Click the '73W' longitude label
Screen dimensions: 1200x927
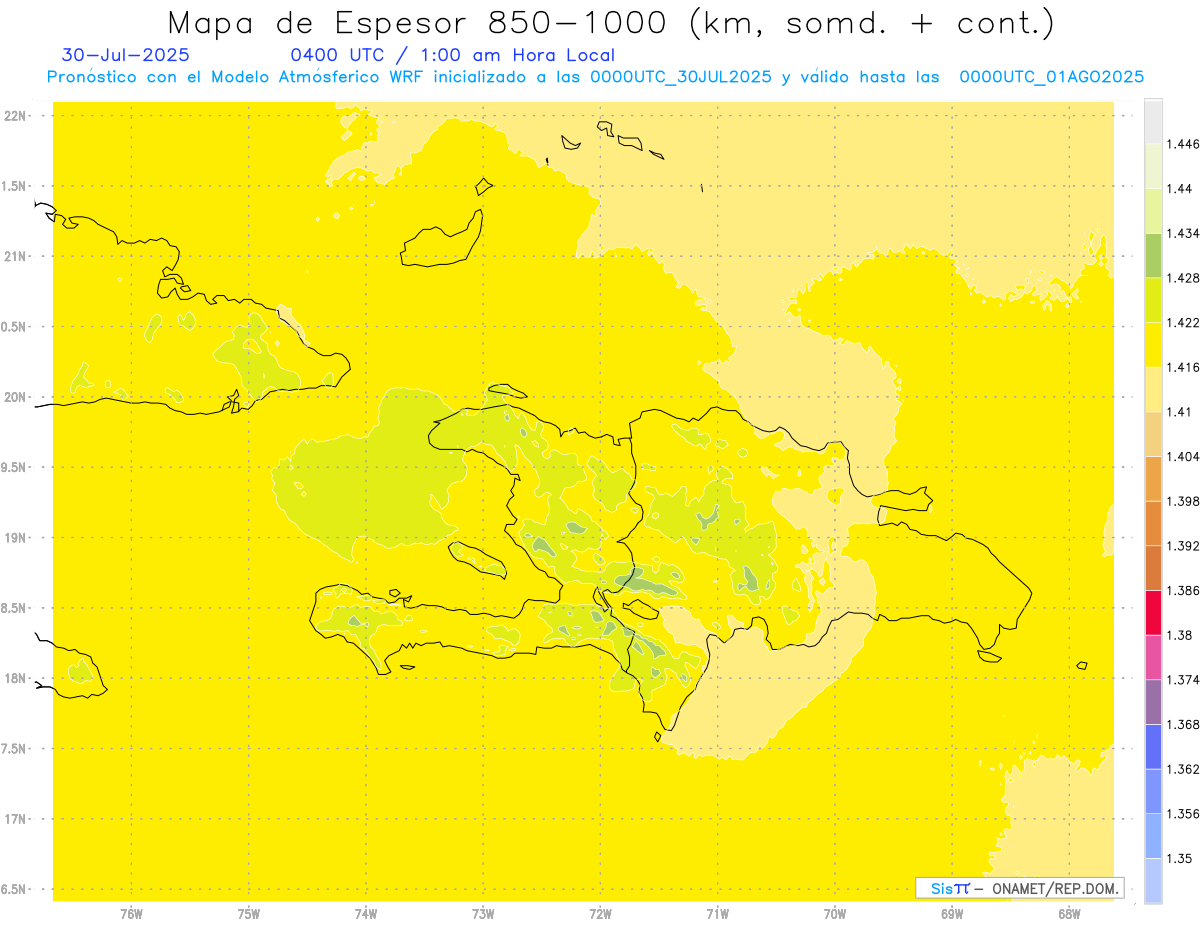point(483,913)
